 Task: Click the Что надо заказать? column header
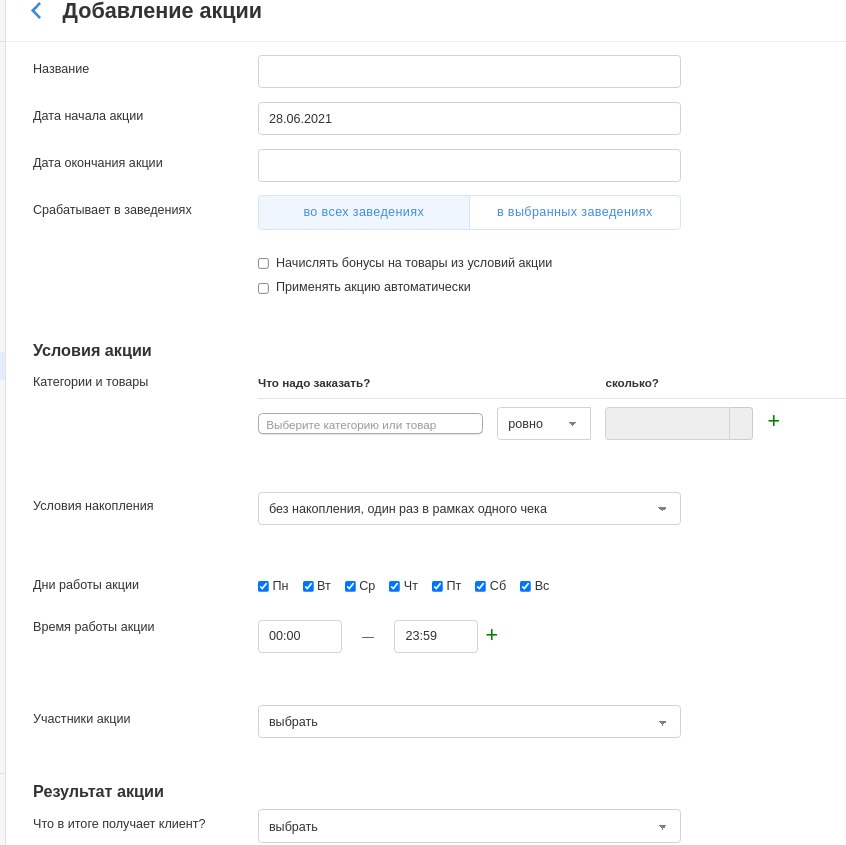tap(314, 383)
